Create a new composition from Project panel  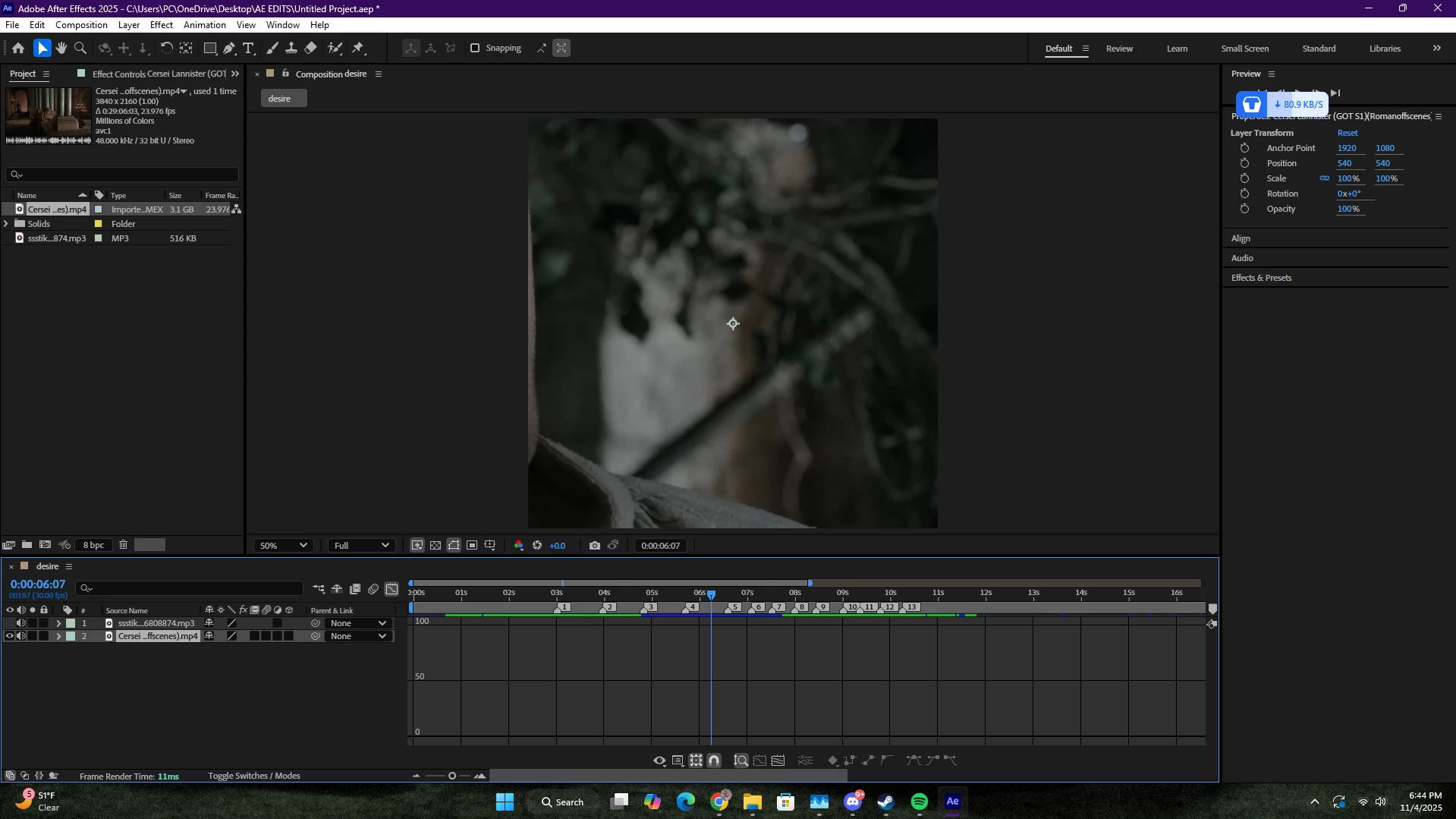click(x=46, y=545)
